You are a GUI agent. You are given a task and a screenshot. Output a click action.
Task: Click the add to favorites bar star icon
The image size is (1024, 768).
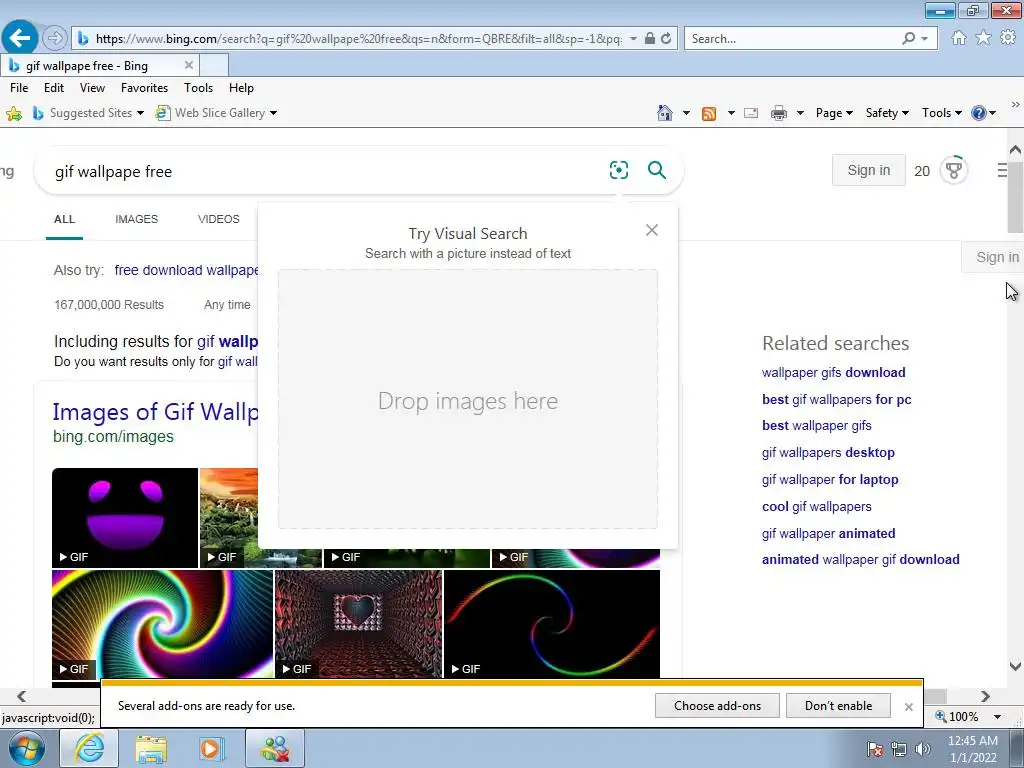click(x=14, y=114)
